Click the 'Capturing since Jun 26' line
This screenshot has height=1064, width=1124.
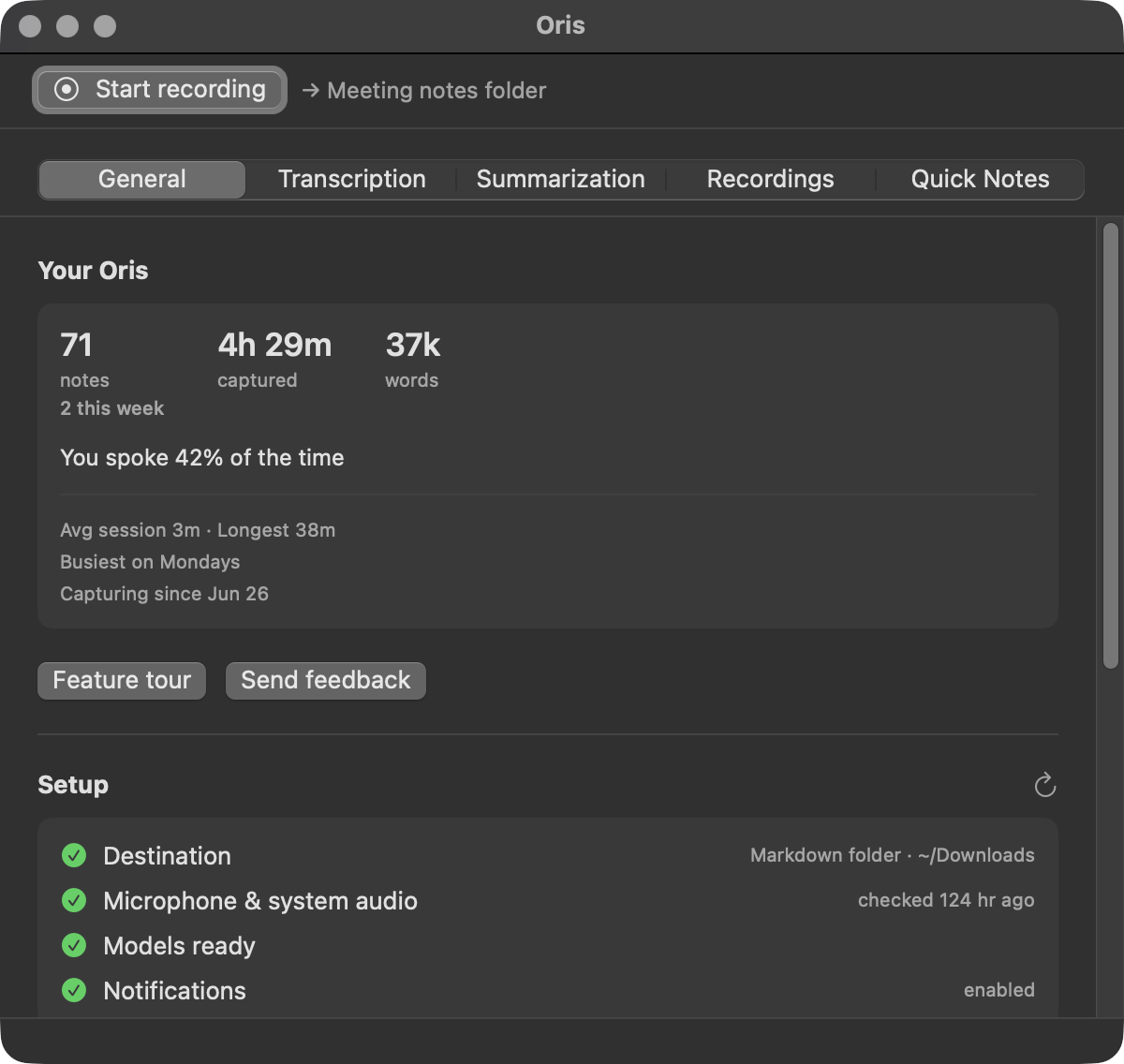(164, 594)
